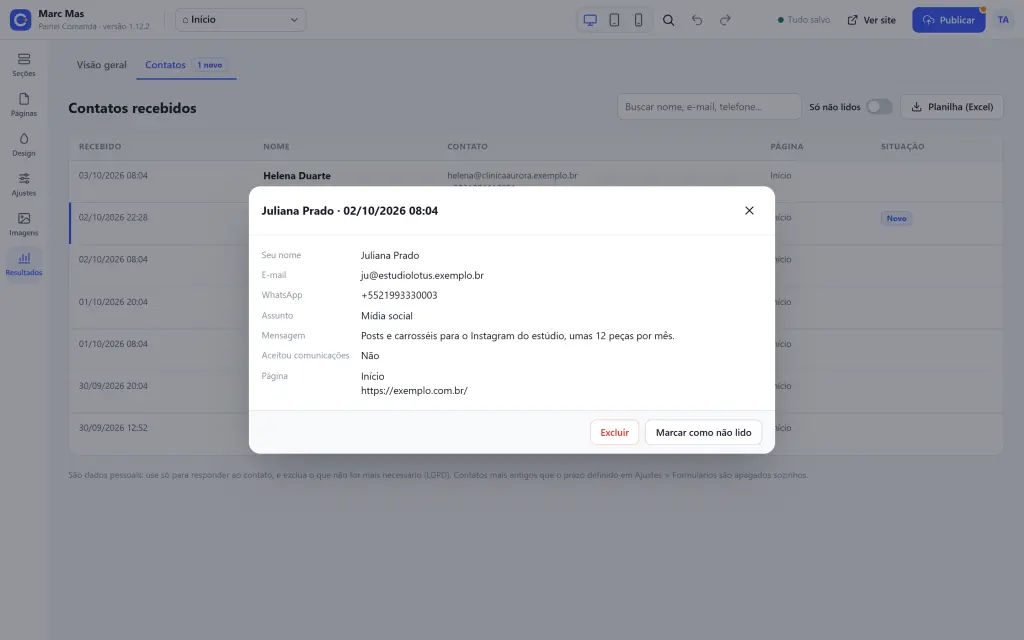Click the ju@estudiolotus.exemplo.br email value
Viewport: 1024px width, 640px height.
(x=422, y=276)
